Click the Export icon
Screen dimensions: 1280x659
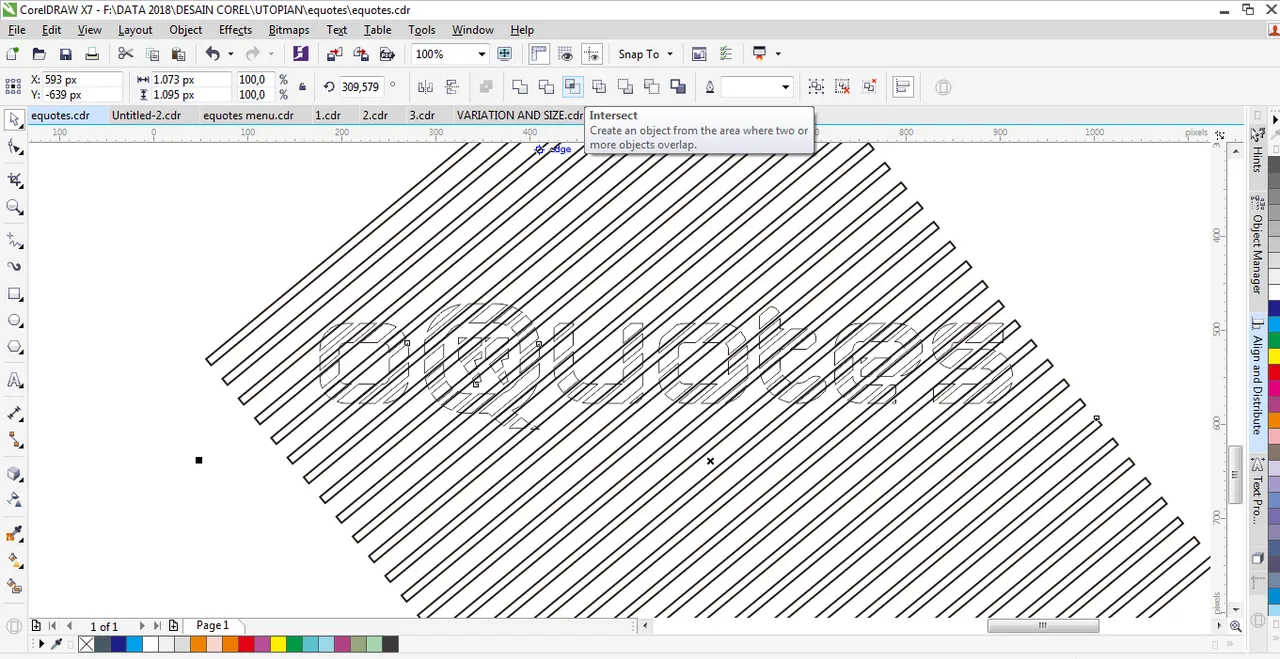[361, 54]
